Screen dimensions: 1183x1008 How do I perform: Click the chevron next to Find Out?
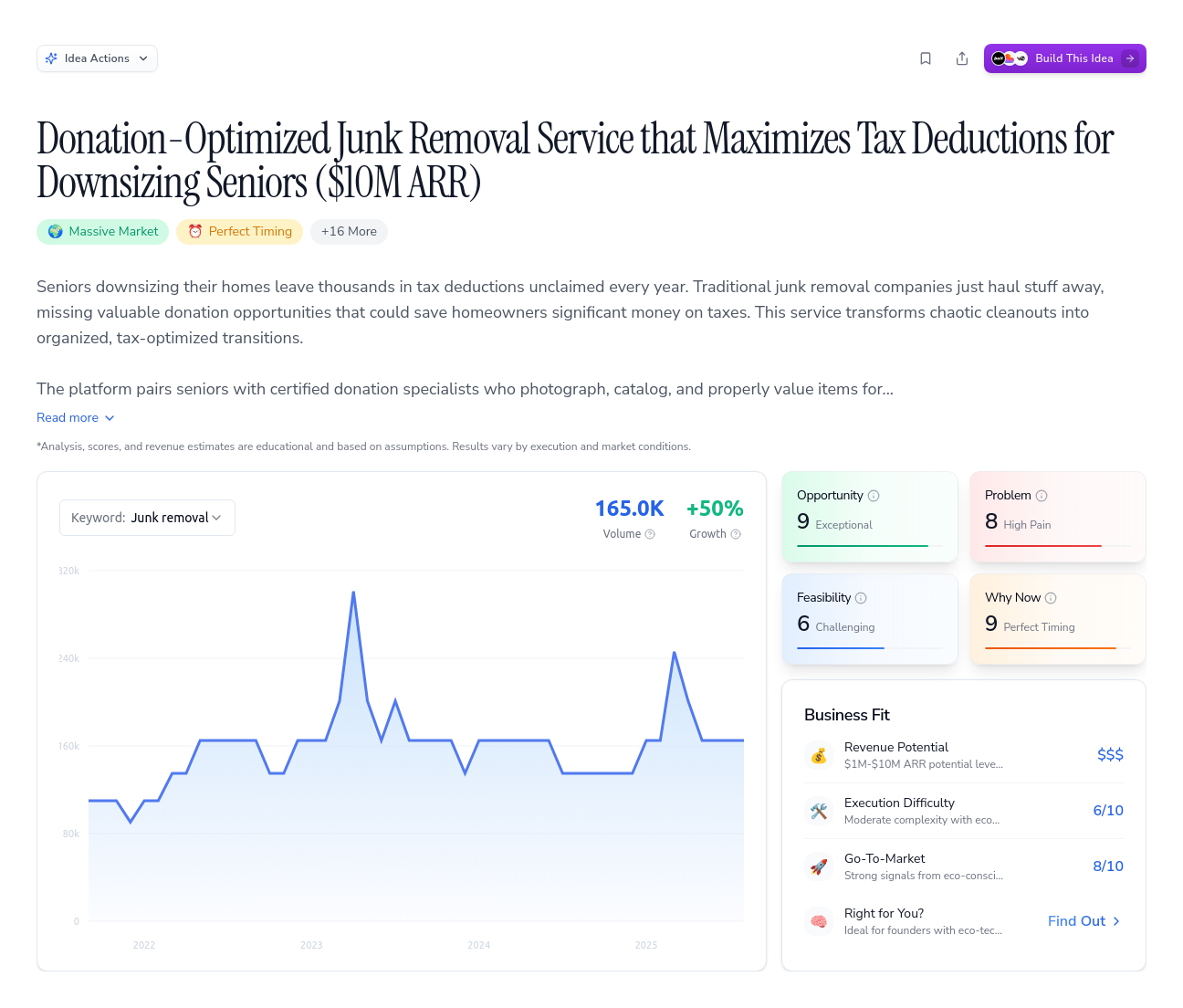[x=1116, y=921]
